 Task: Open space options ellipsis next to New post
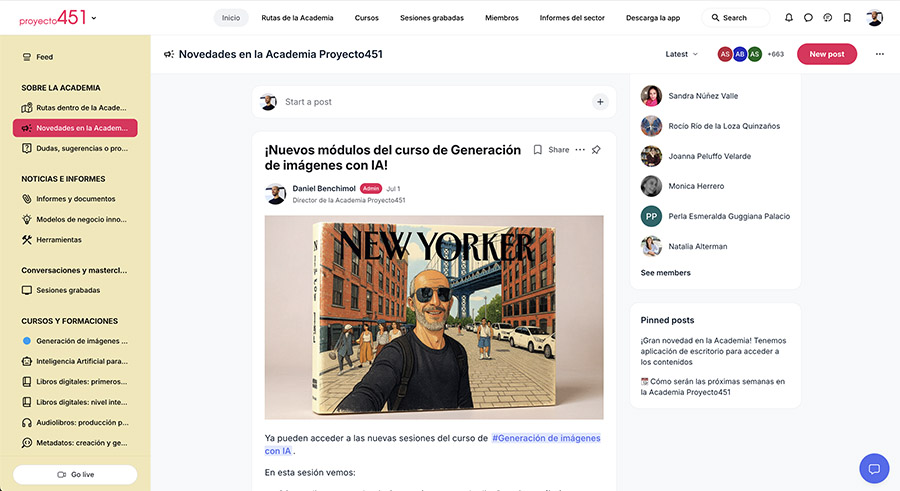[879, 54]
